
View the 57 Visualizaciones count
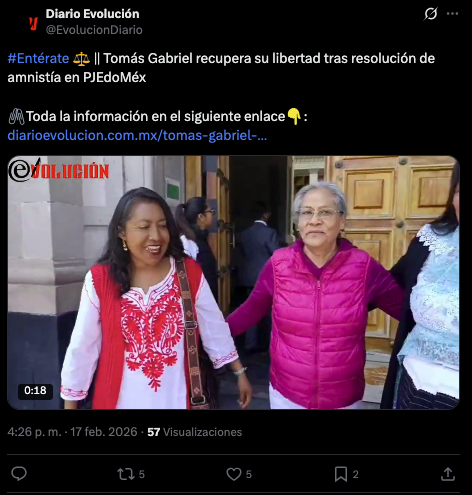(x=195, y=432)
